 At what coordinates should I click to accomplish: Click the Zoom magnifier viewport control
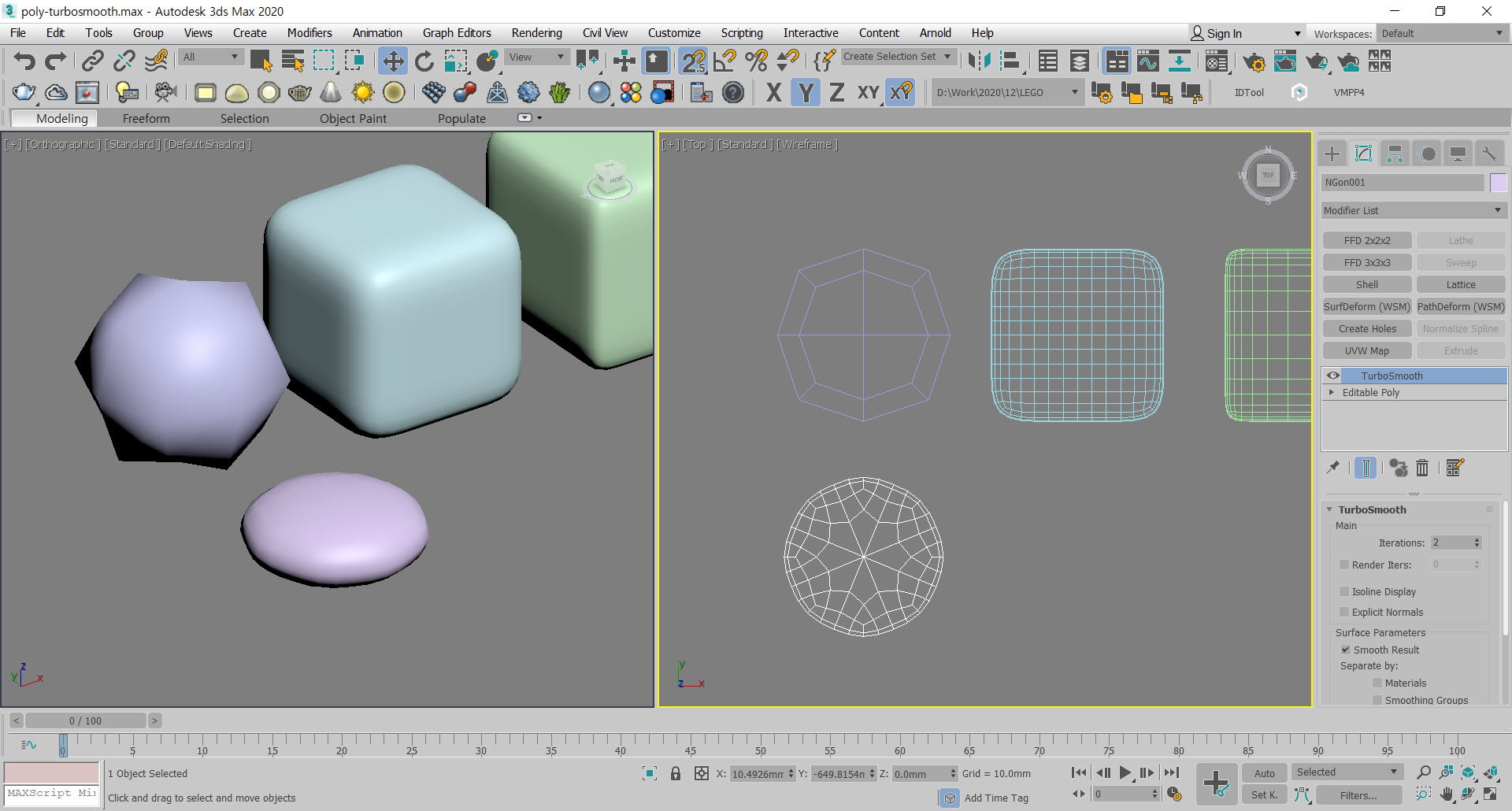point(1423,772)
